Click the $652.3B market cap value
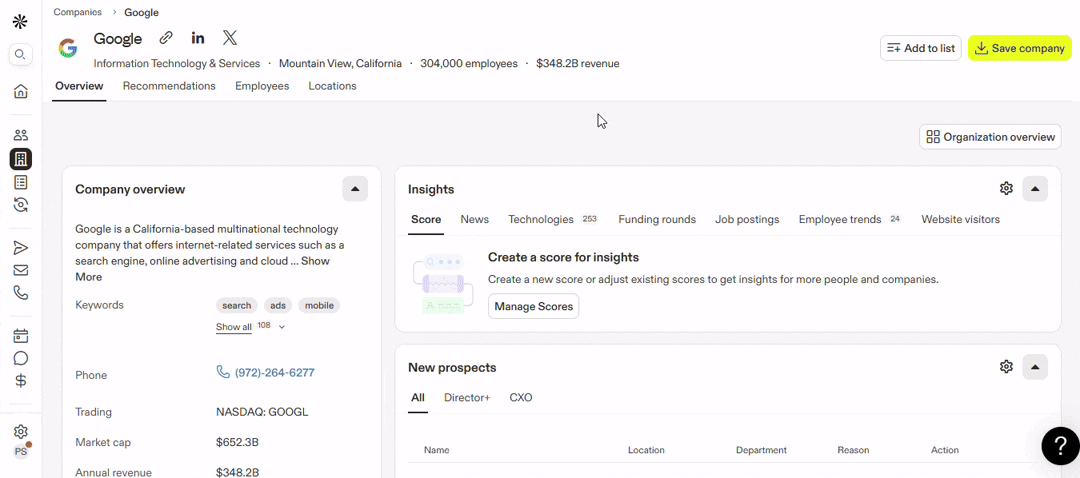The image size is (1080, 478). (x=238, y=442)
